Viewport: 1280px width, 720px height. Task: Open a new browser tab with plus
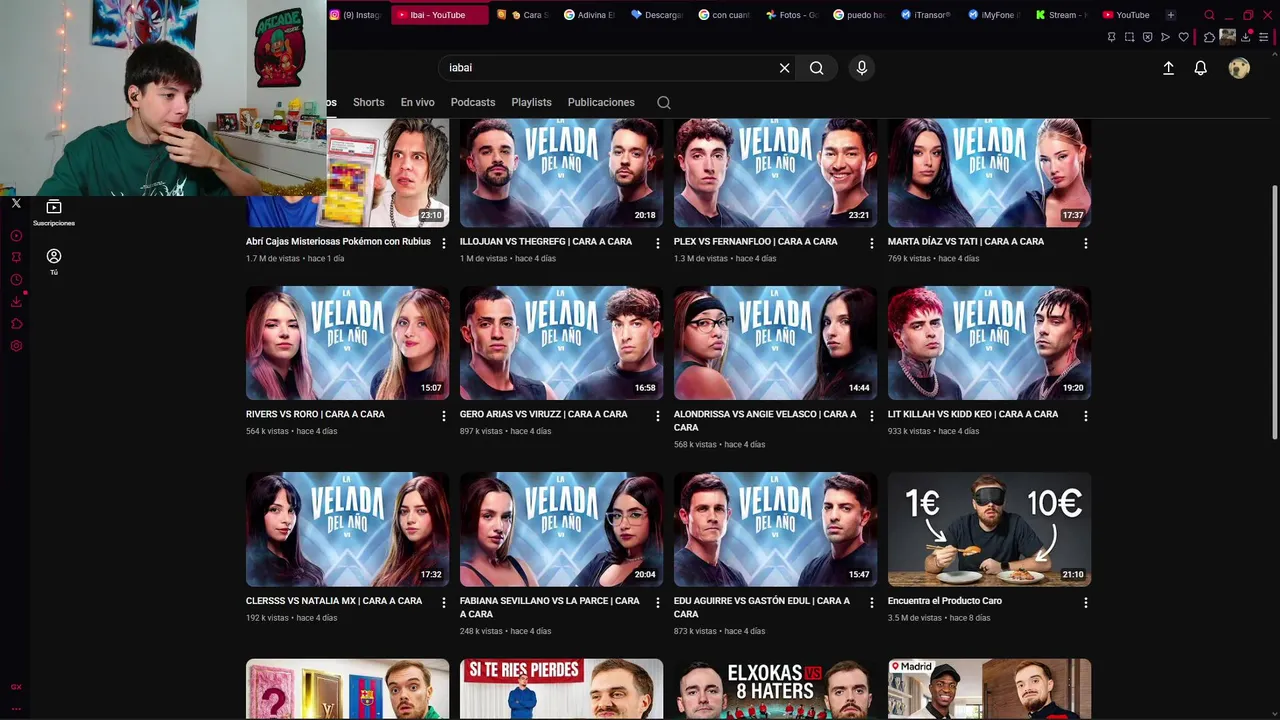[x=1170, y=15]
